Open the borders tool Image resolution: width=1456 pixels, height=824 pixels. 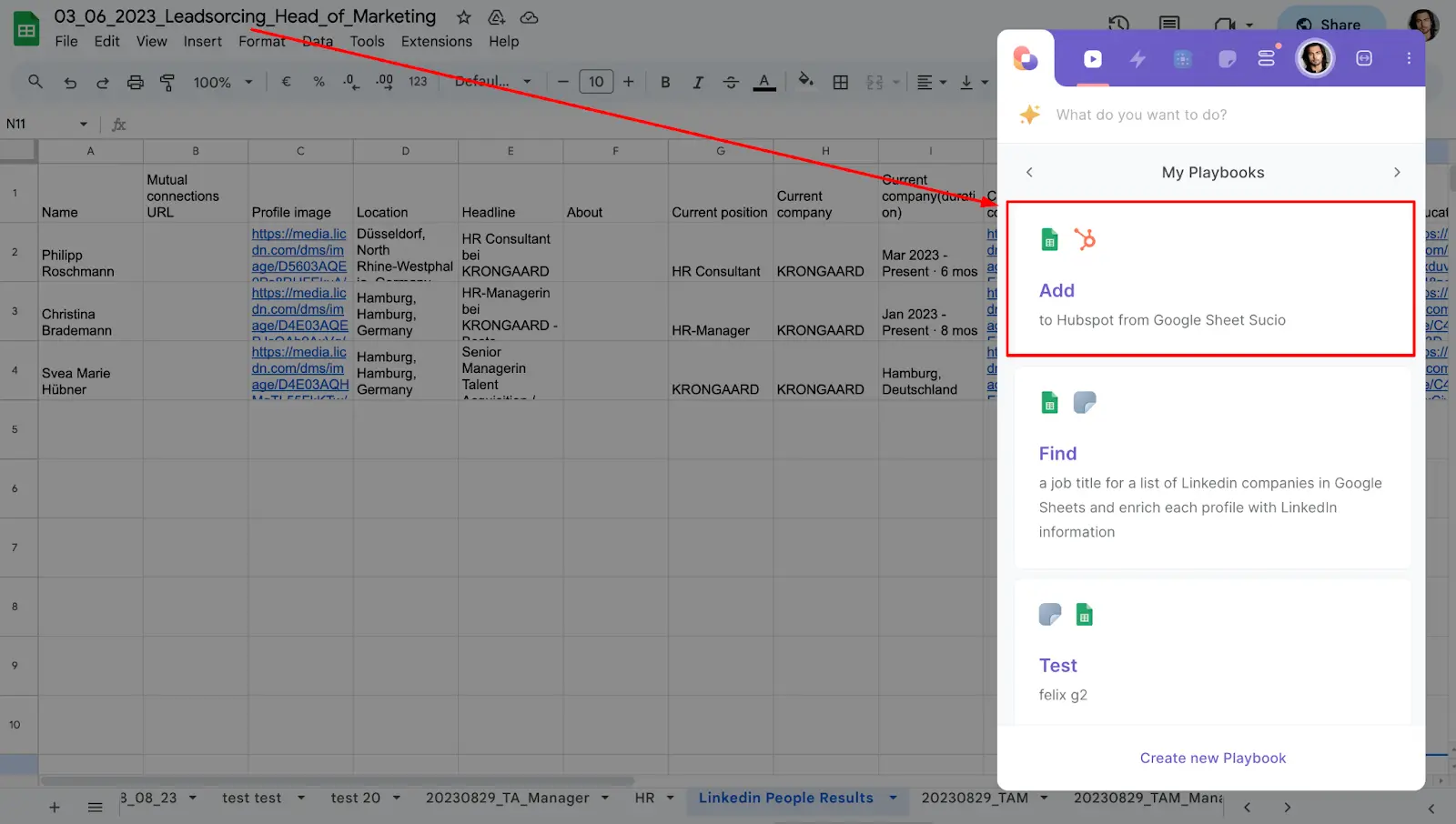(x=841, y=82)
